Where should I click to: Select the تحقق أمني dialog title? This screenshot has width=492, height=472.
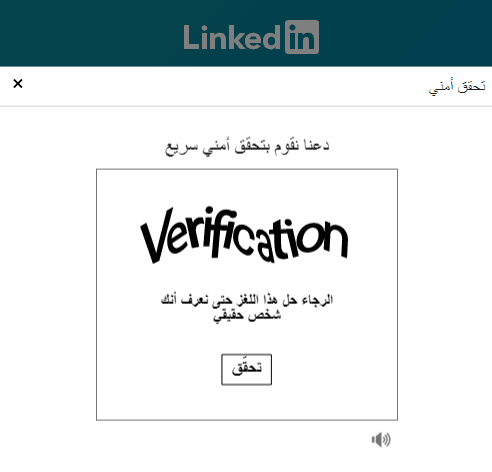457,87
